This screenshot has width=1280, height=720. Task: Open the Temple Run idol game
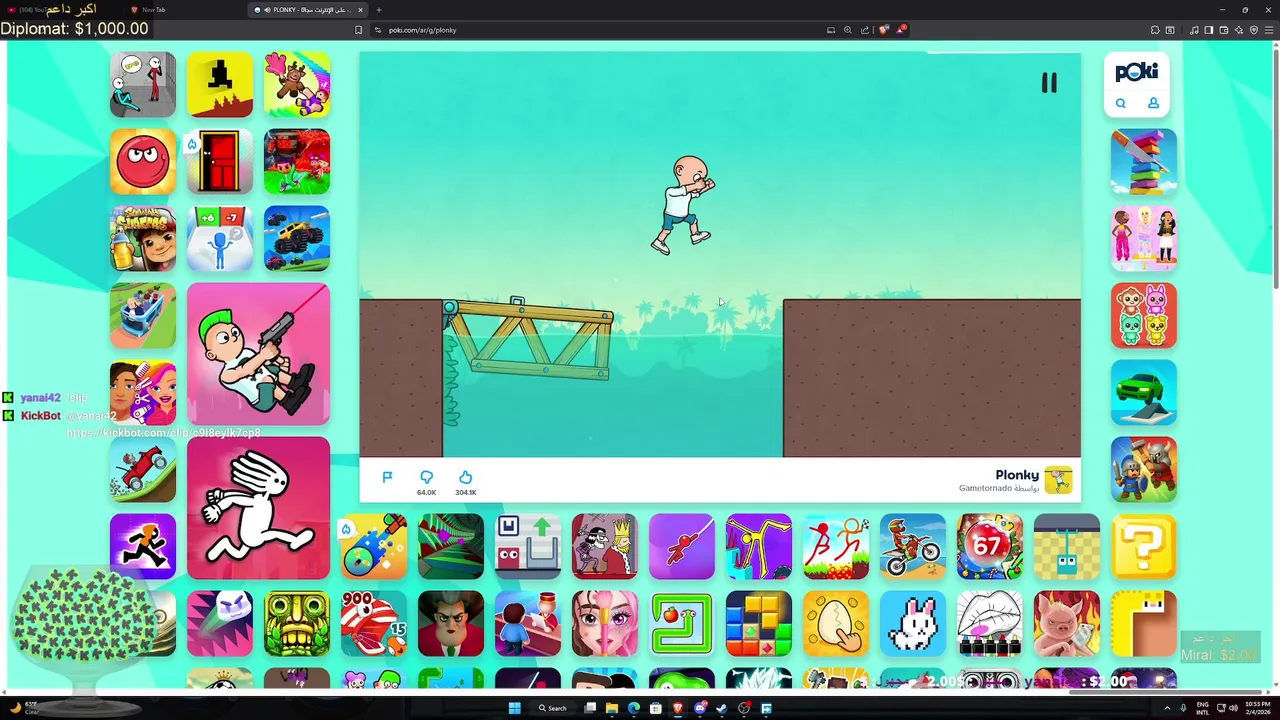297,623
